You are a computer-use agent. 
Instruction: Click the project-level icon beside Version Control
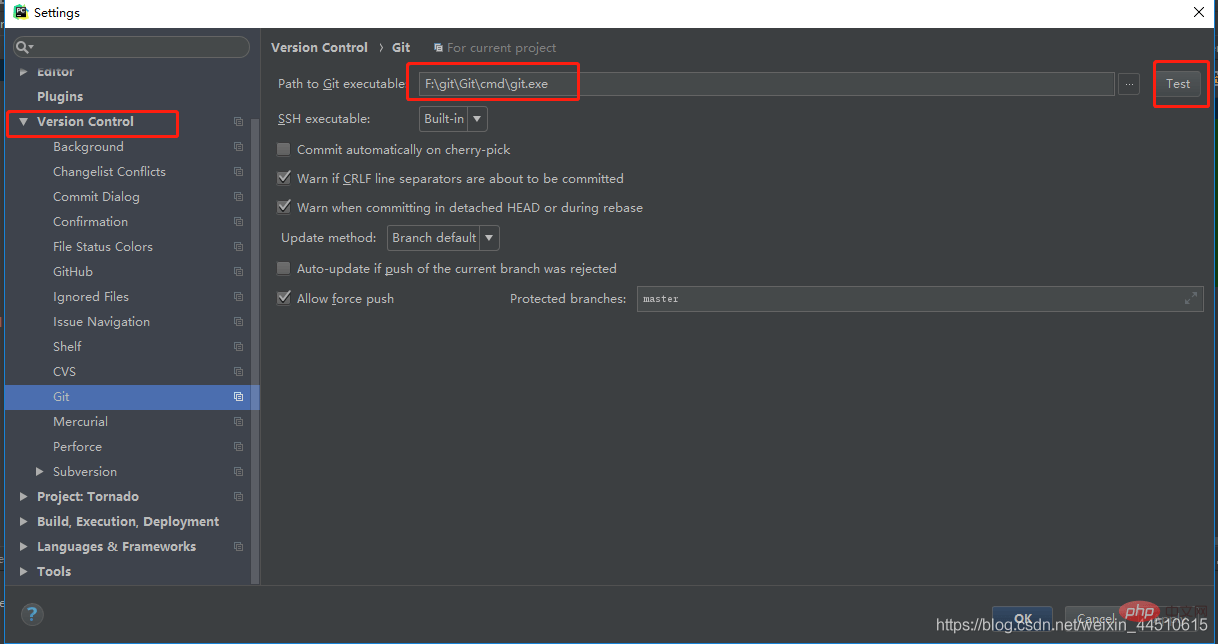coord(238,122)
